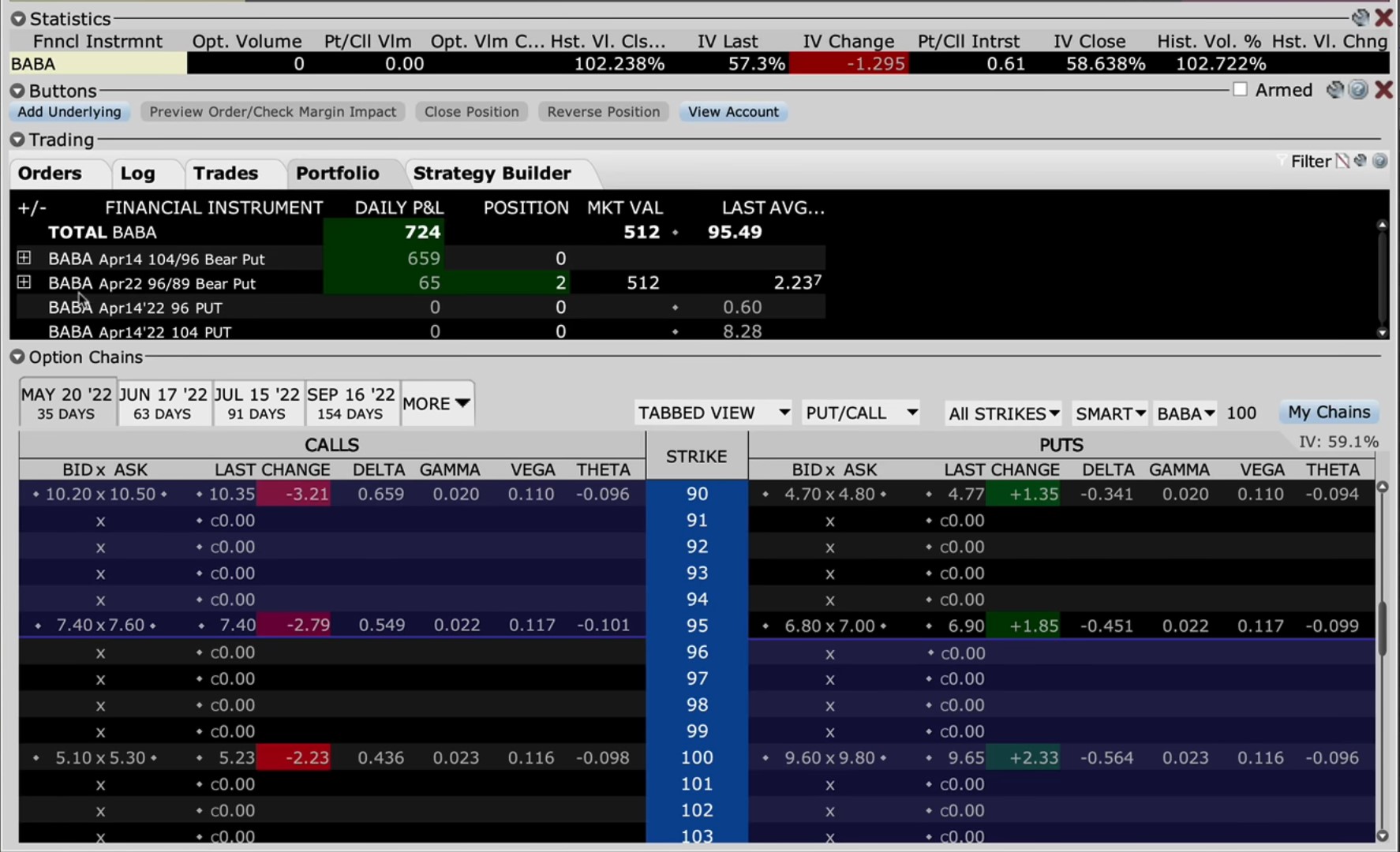This screenshot has width=1400, height=852.
Task: Select the BABA Apr14'22 104 PUT row
Action: pos(417,331)
